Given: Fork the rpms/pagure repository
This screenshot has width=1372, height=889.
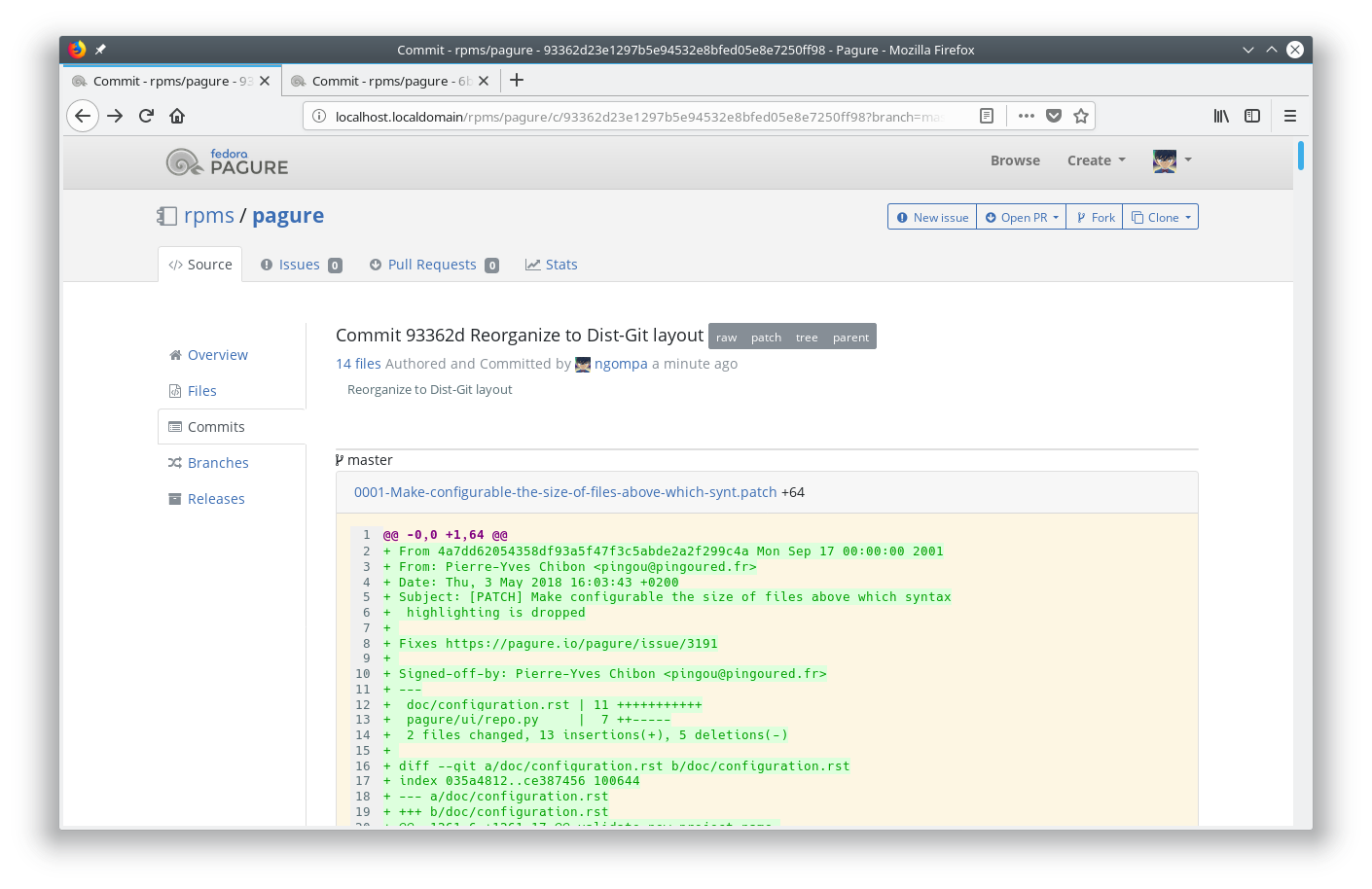Looking at the screenshot, I should click(1095, 217).
